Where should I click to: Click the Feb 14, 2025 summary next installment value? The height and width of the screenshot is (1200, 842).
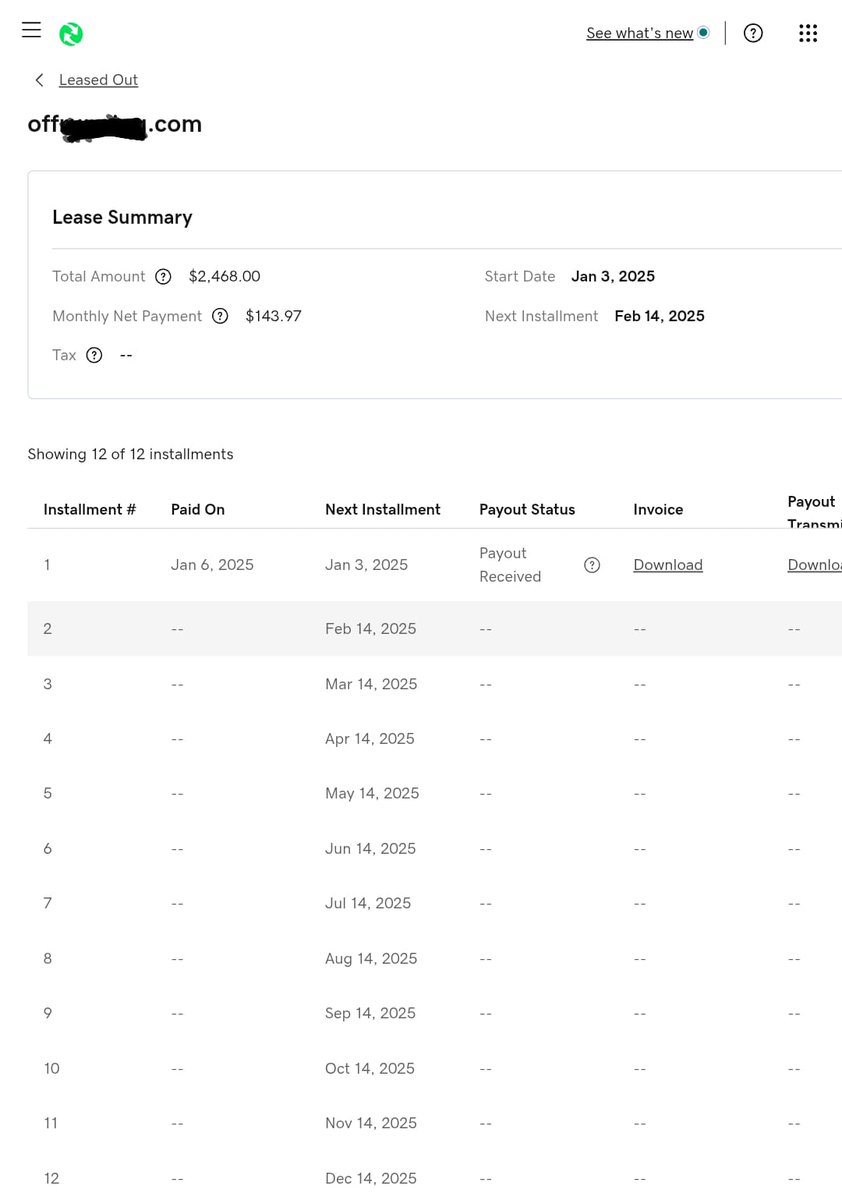pyautogui.click(x=660, y=316)
